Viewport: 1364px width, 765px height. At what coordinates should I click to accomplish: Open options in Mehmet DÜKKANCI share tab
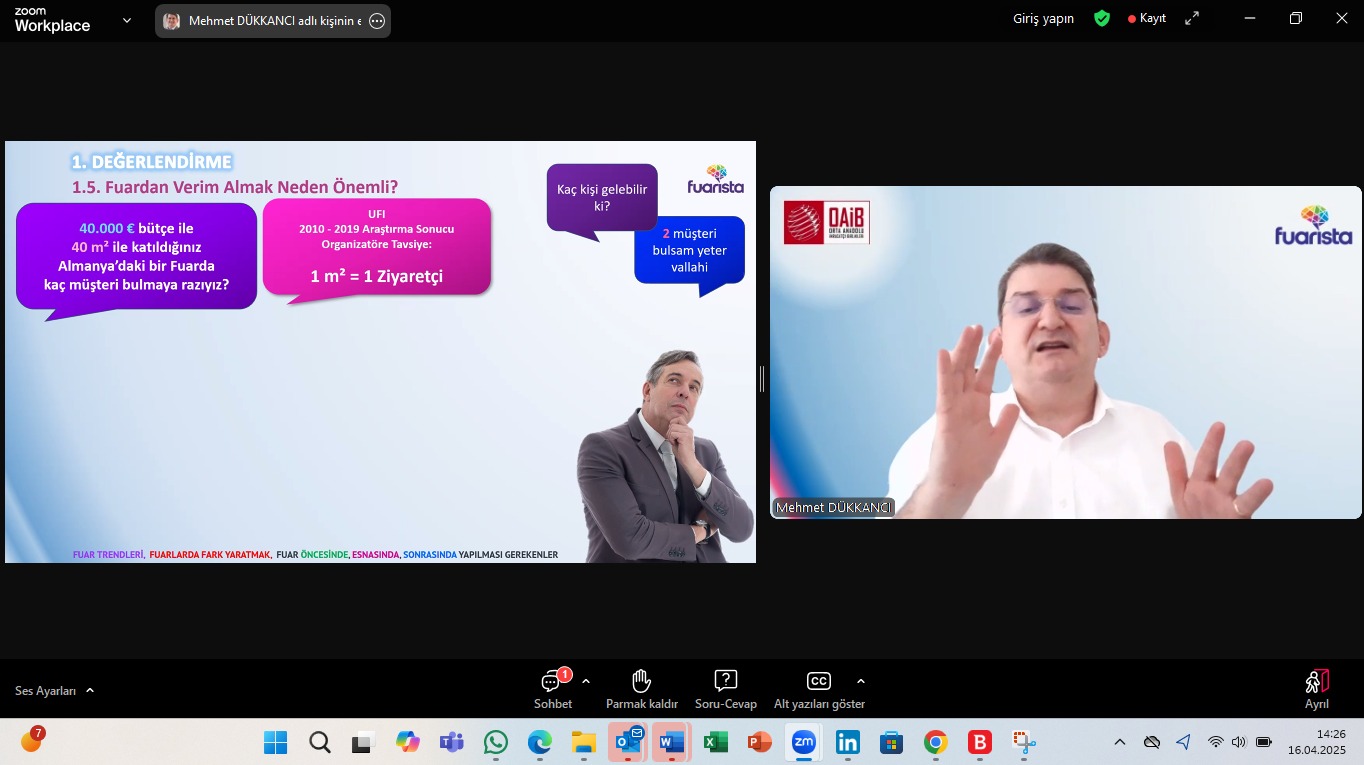click(377, 21)
